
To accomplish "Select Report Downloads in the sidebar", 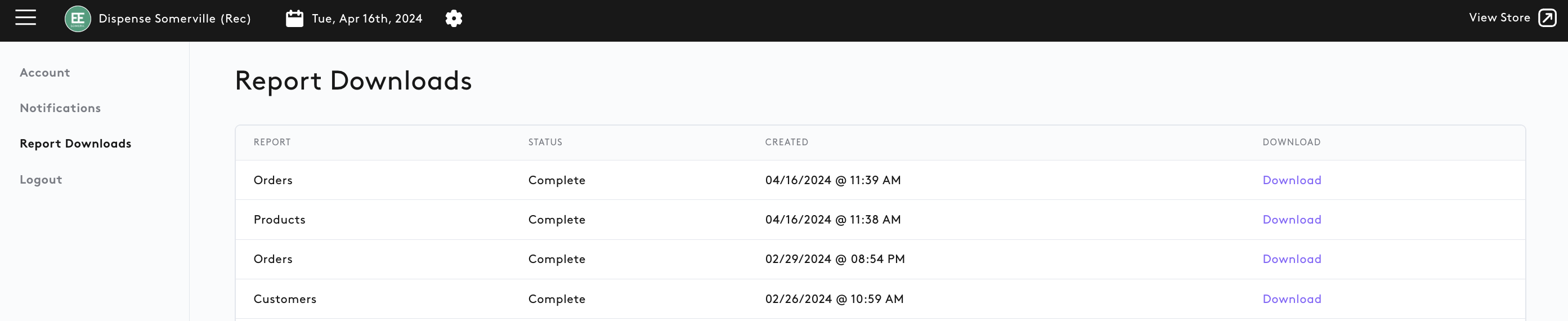I will pyautogui.click(x=75, y=144).
